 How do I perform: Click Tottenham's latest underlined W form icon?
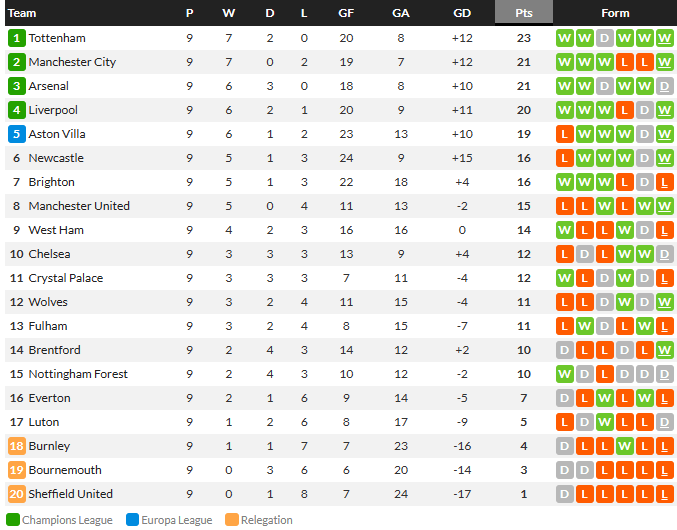[664, 38]
